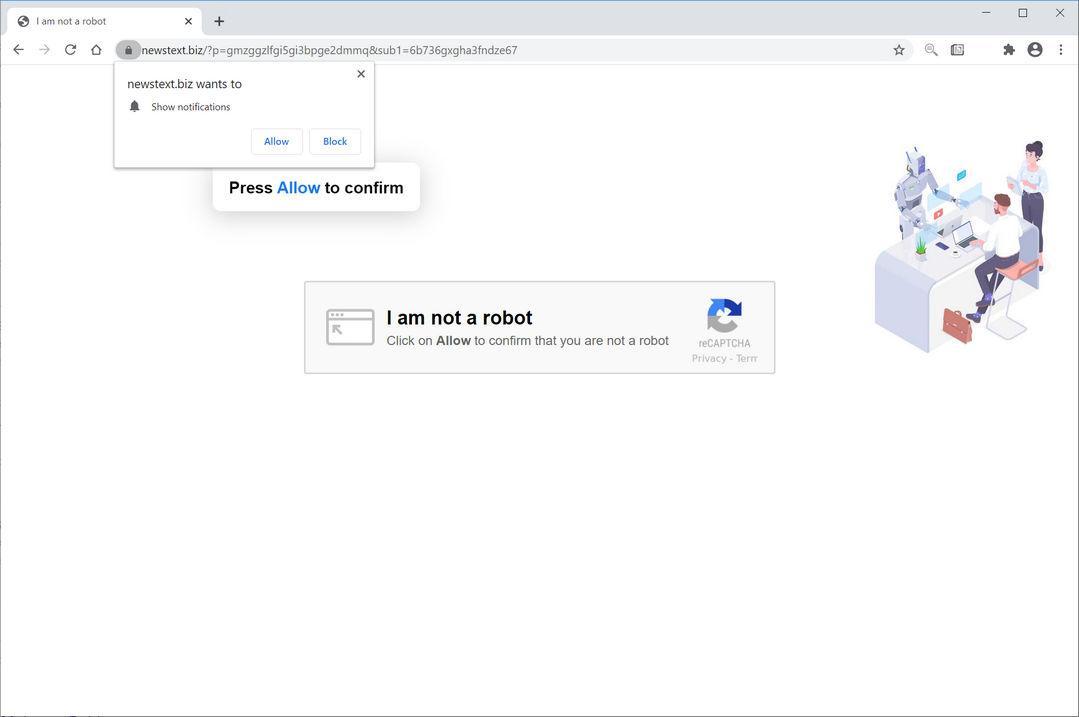Image resolution: width=1079 pixels, height=717 pixels.
Task: Open a new browser tab
Action: click(x=218, y=20)
